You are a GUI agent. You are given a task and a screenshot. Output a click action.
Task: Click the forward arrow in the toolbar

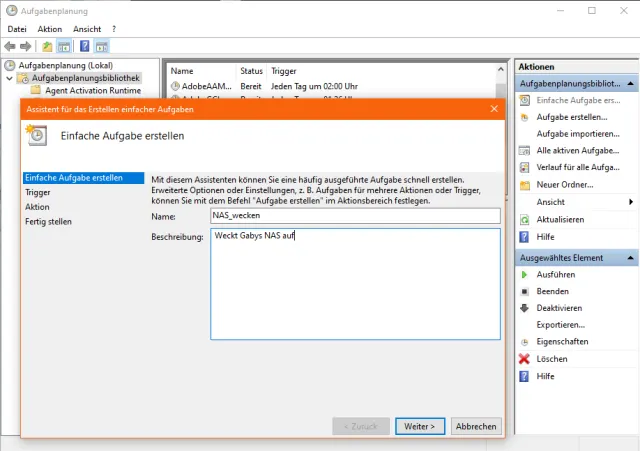coord(26,46)
